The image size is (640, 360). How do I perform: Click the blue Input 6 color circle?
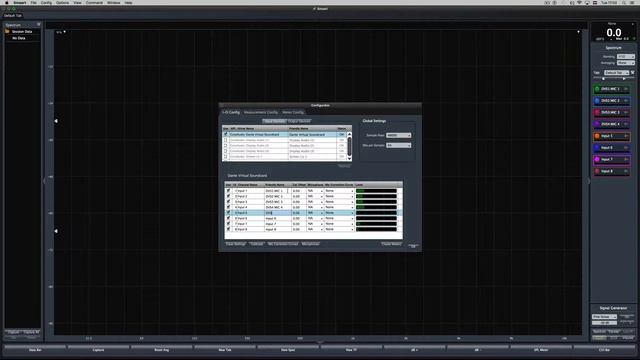click(x=597, y=148)
